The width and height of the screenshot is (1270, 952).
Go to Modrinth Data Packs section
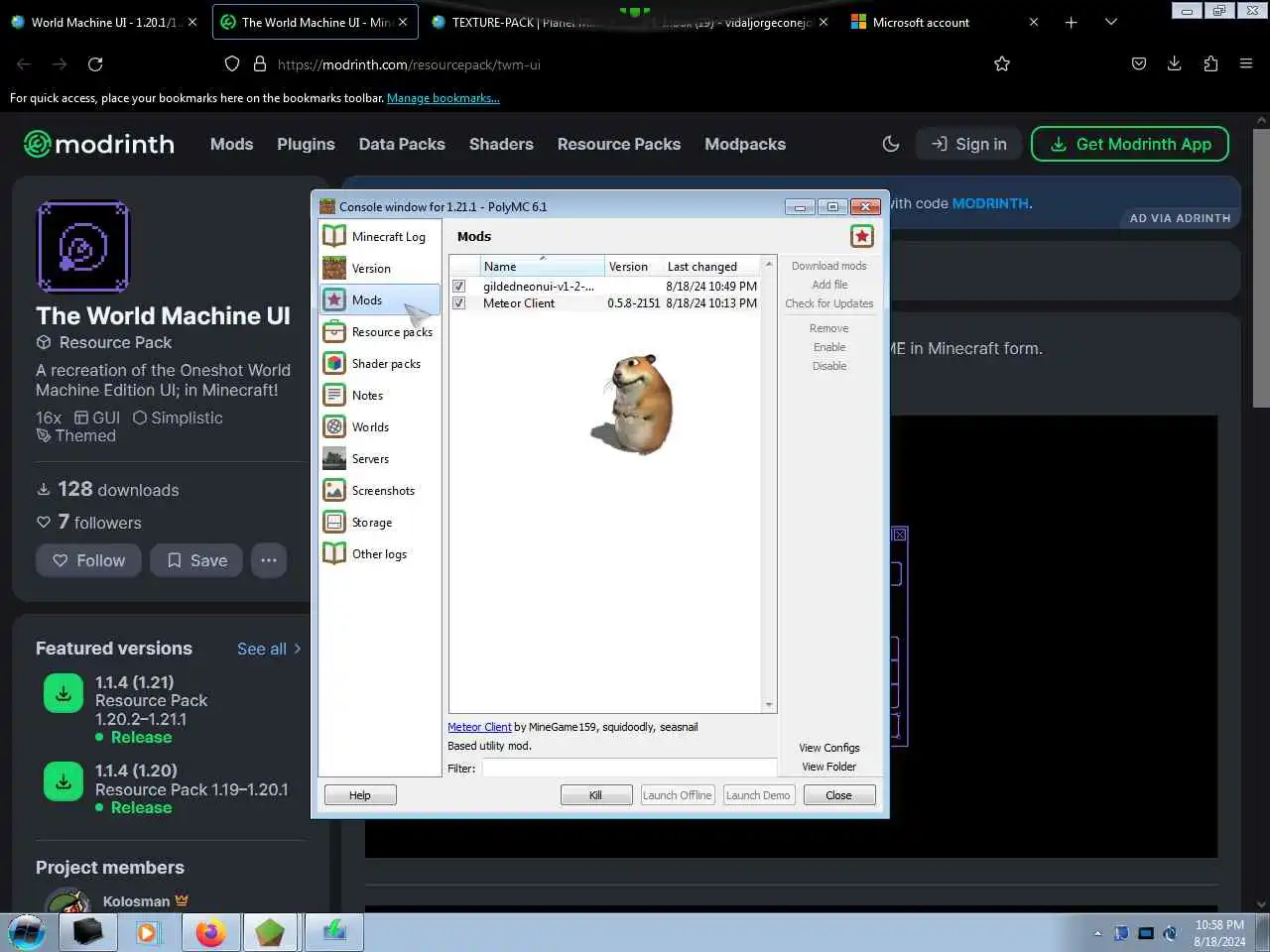coord(402,144)
